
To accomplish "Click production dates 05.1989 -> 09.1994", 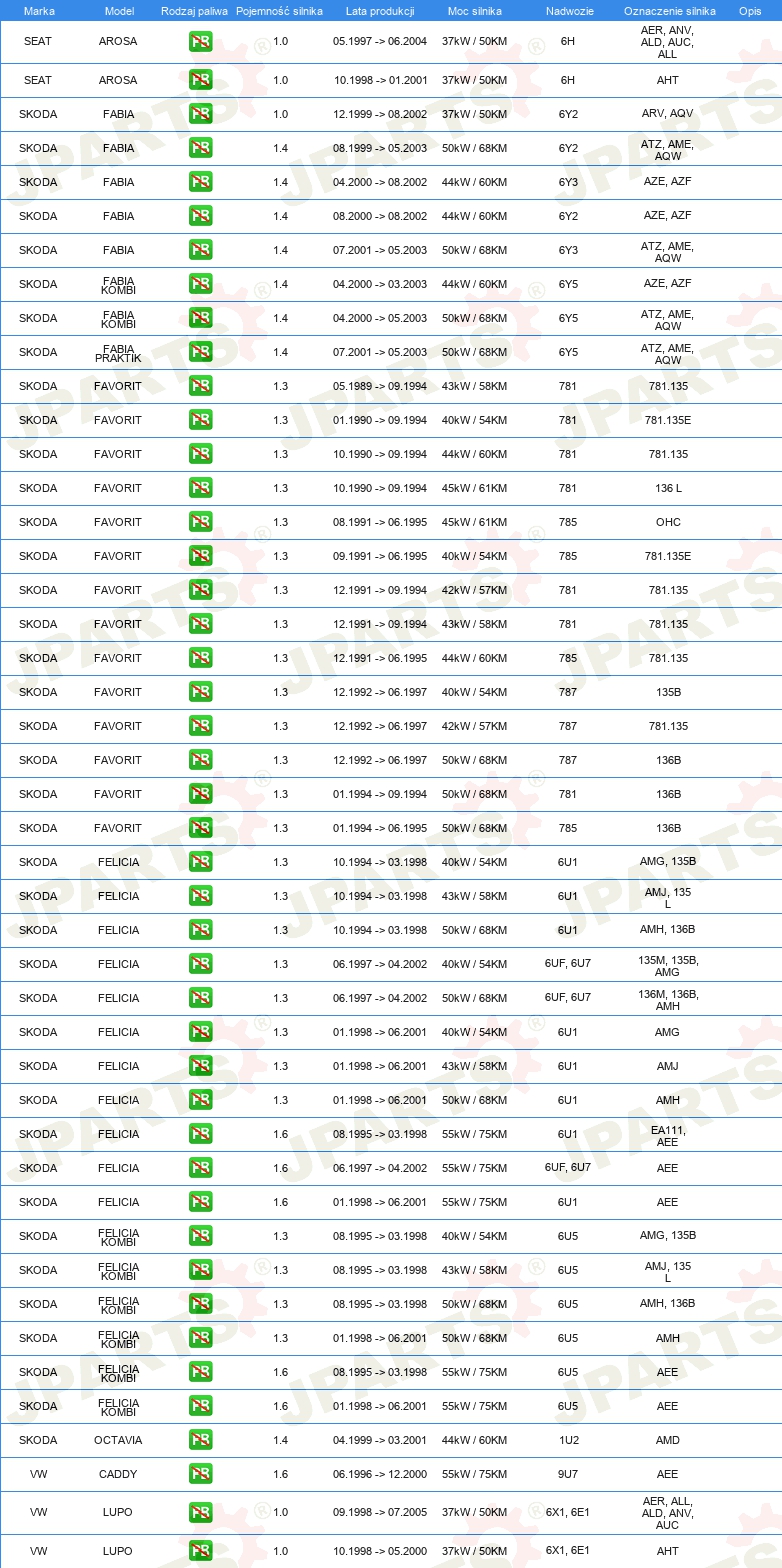I will [380, 386].
